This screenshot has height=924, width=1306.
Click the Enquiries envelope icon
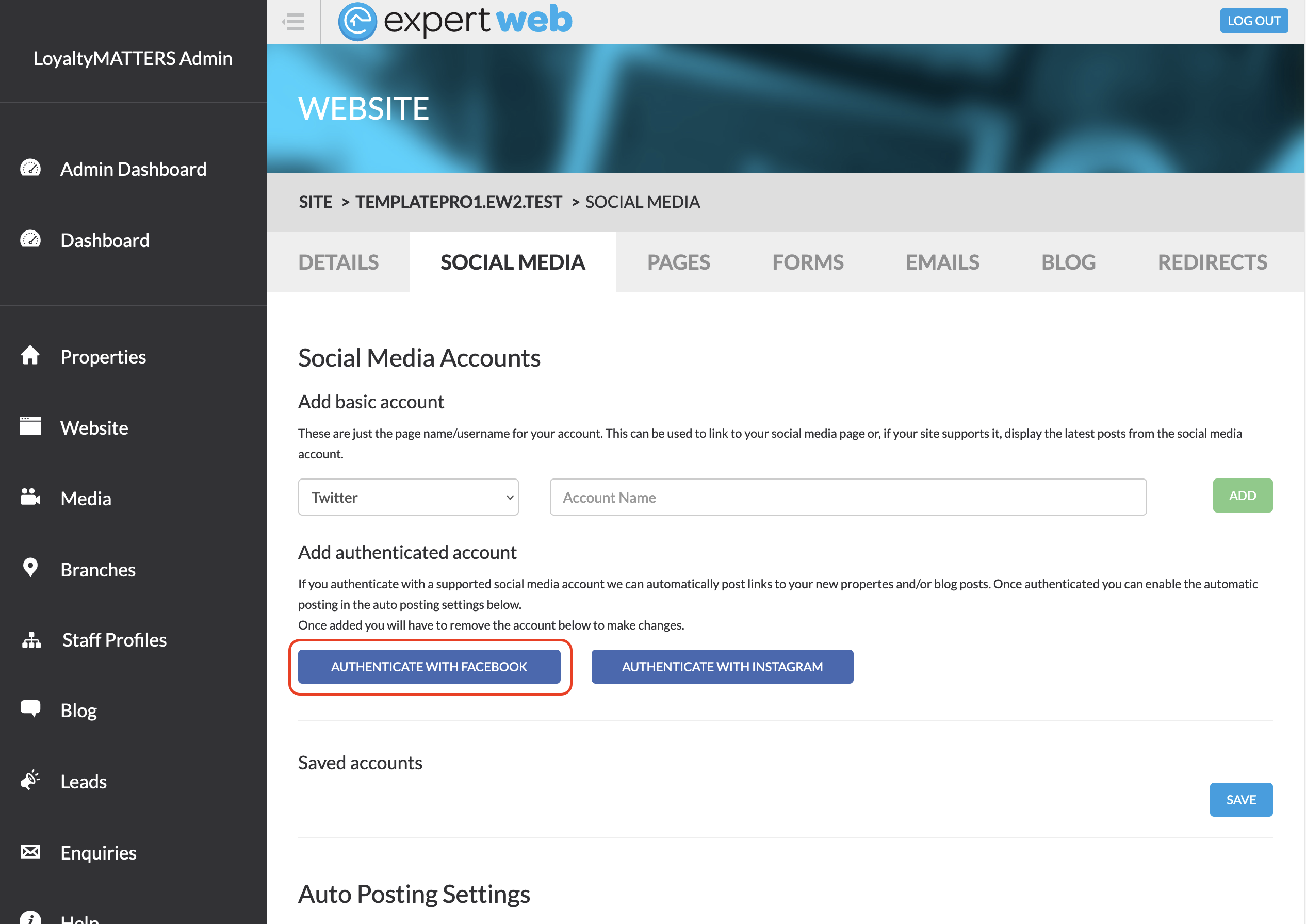(x=30, y=852)
